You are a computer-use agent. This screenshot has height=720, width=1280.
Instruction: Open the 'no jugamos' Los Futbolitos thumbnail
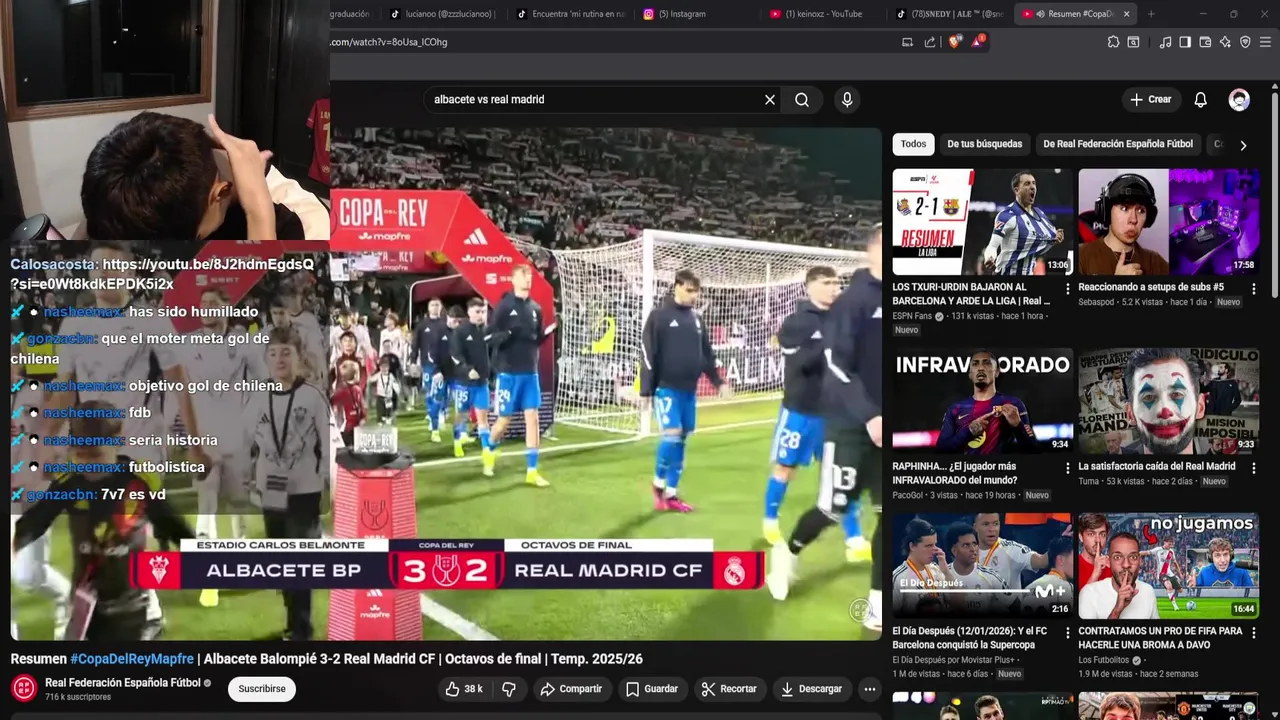(1168, 566)
